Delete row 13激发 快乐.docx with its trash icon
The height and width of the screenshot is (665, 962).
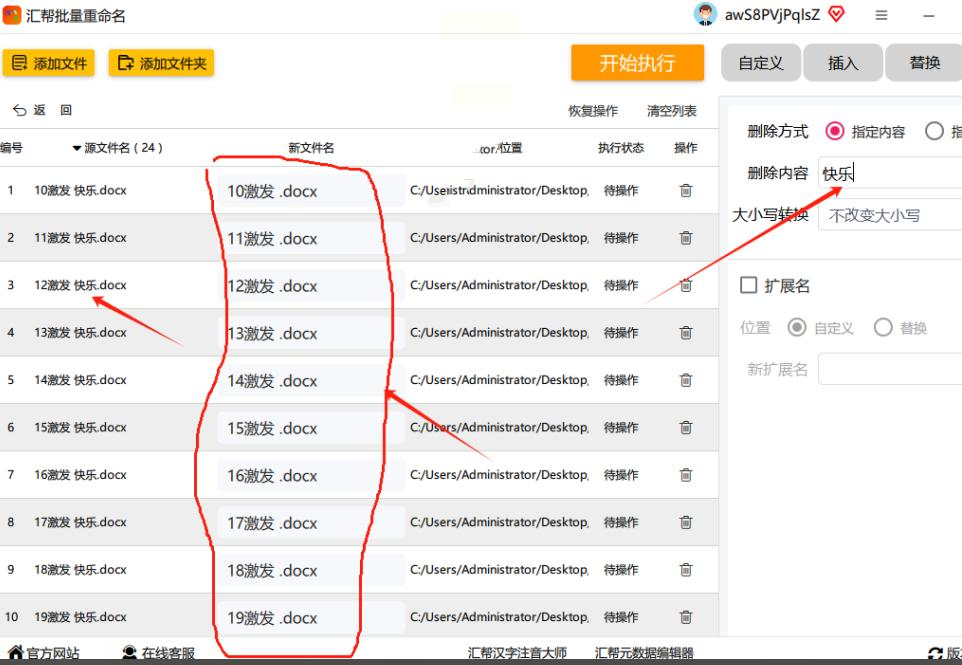click(686, 332)
